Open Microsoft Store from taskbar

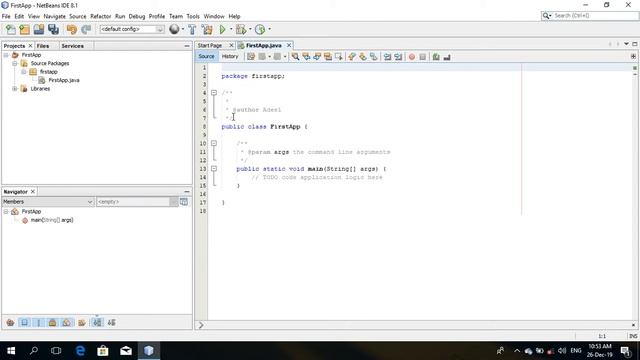103,351
